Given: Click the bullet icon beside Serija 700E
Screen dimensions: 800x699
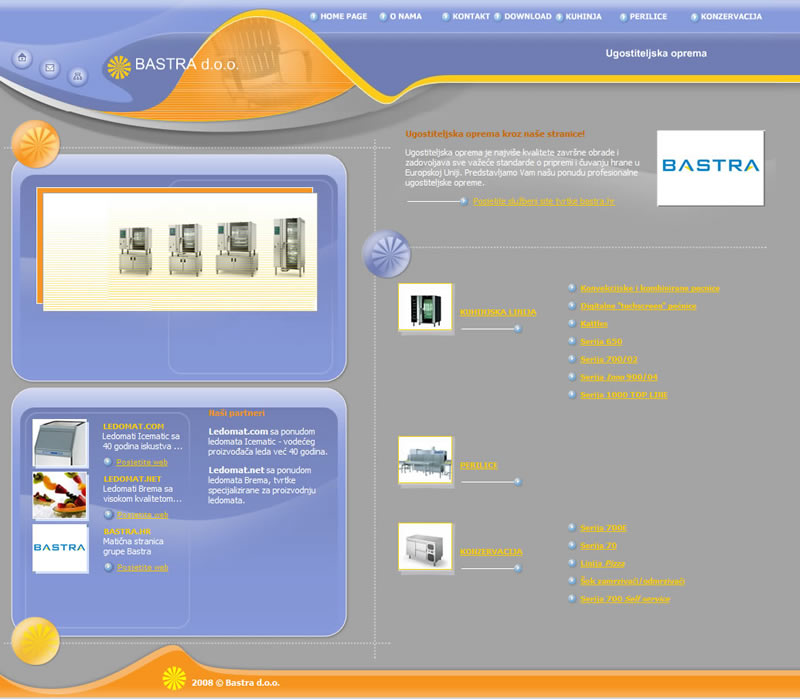Looking at the screenshot, I should [572, 528].
